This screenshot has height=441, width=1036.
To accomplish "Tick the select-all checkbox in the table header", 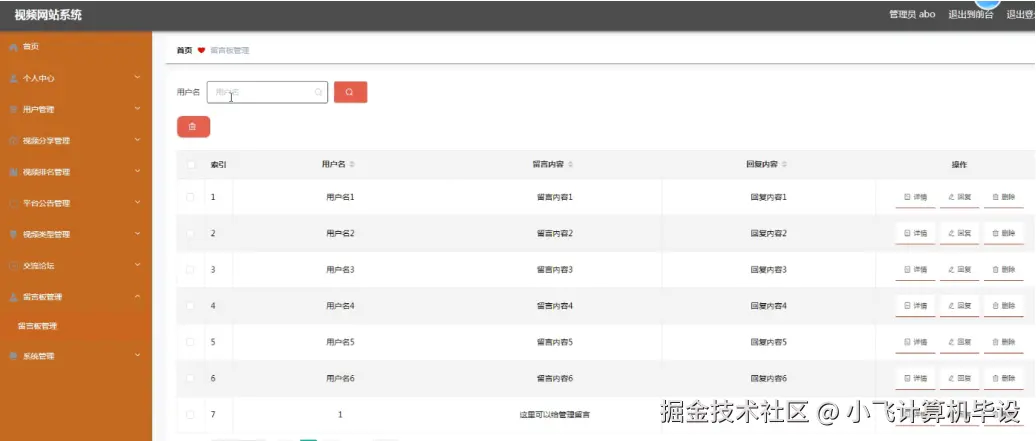I will click(191, 165).
